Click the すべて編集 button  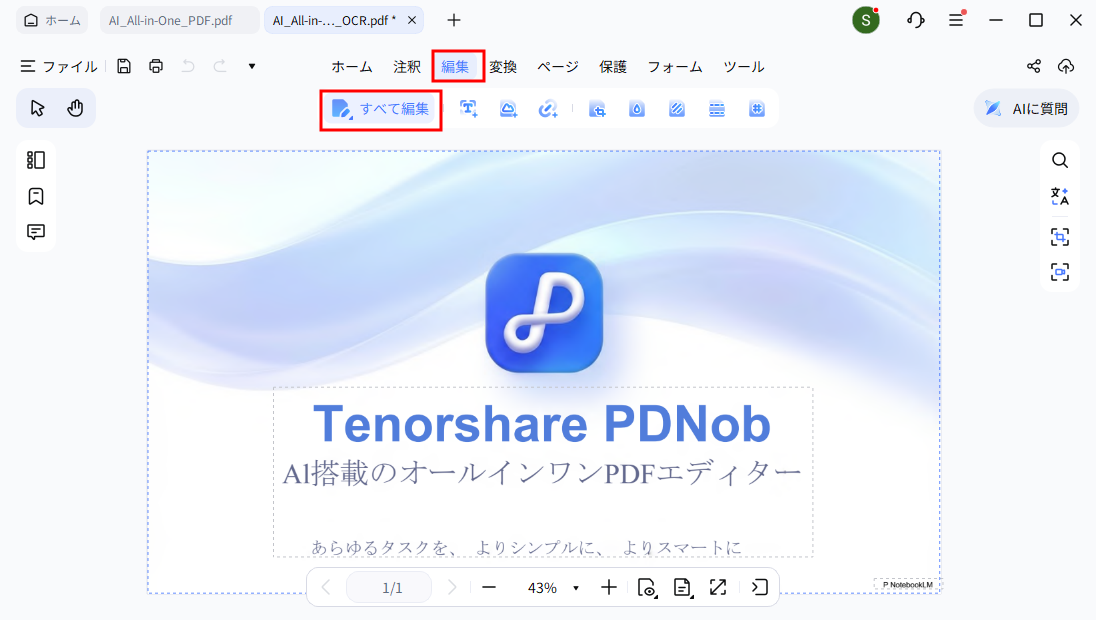(381, 109)
